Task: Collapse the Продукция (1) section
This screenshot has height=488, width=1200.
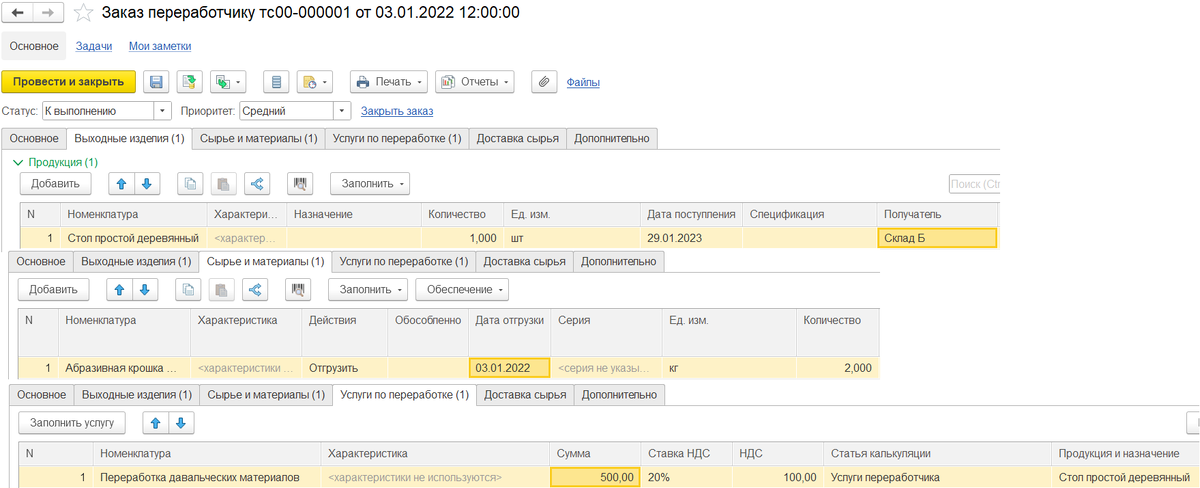Action: (x=18, y=161)
